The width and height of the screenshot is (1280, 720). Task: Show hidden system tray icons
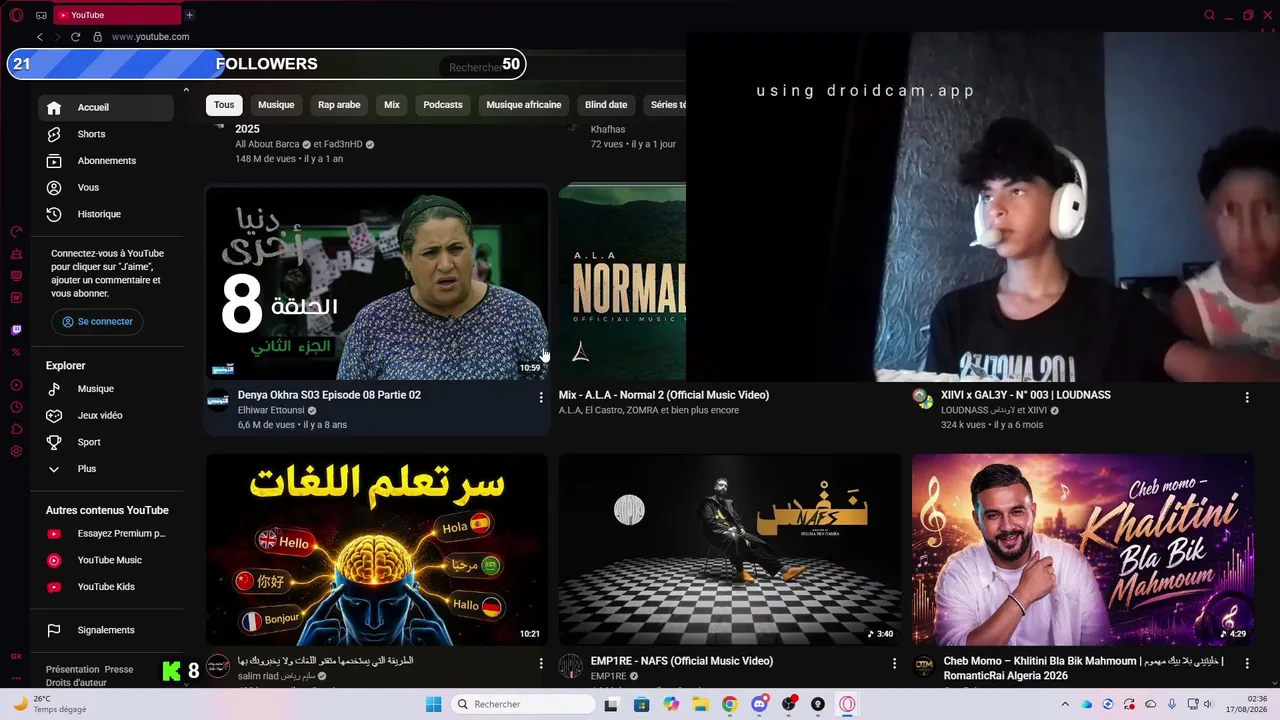pos(1065,705)
